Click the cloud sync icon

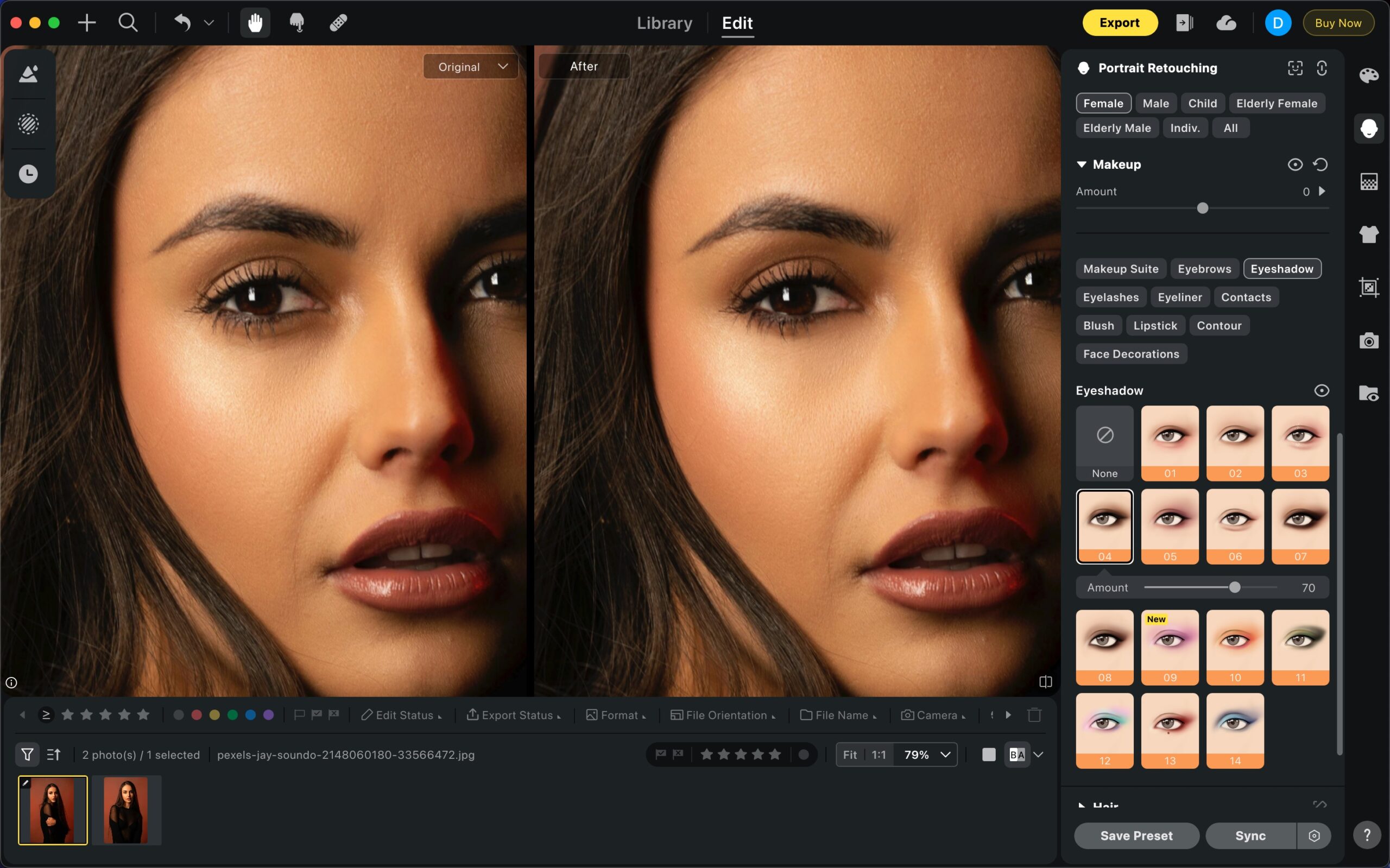click(x=1226, y=23)
